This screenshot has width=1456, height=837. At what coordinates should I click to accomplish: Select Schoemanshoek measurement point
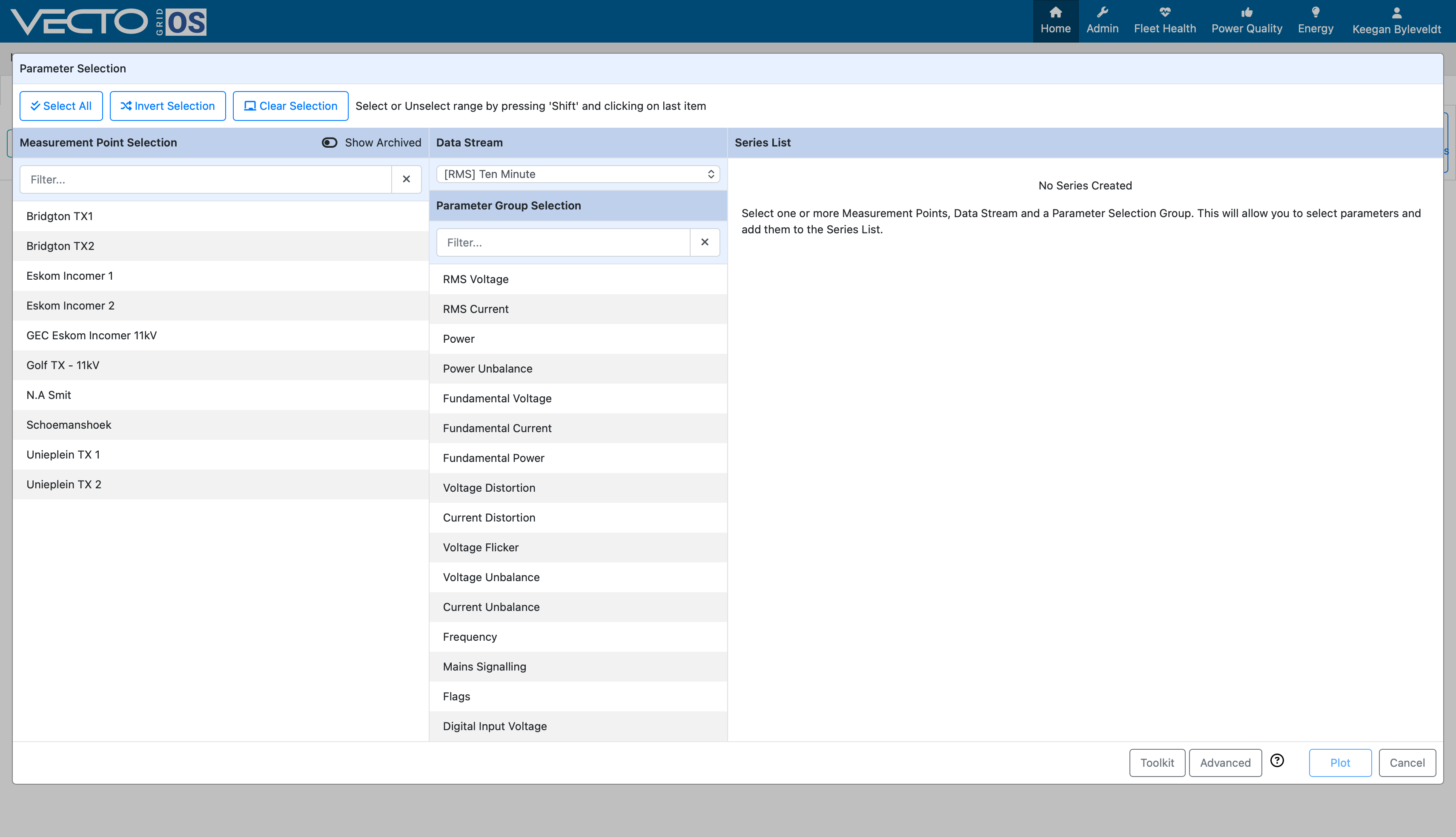click(221, 425)
